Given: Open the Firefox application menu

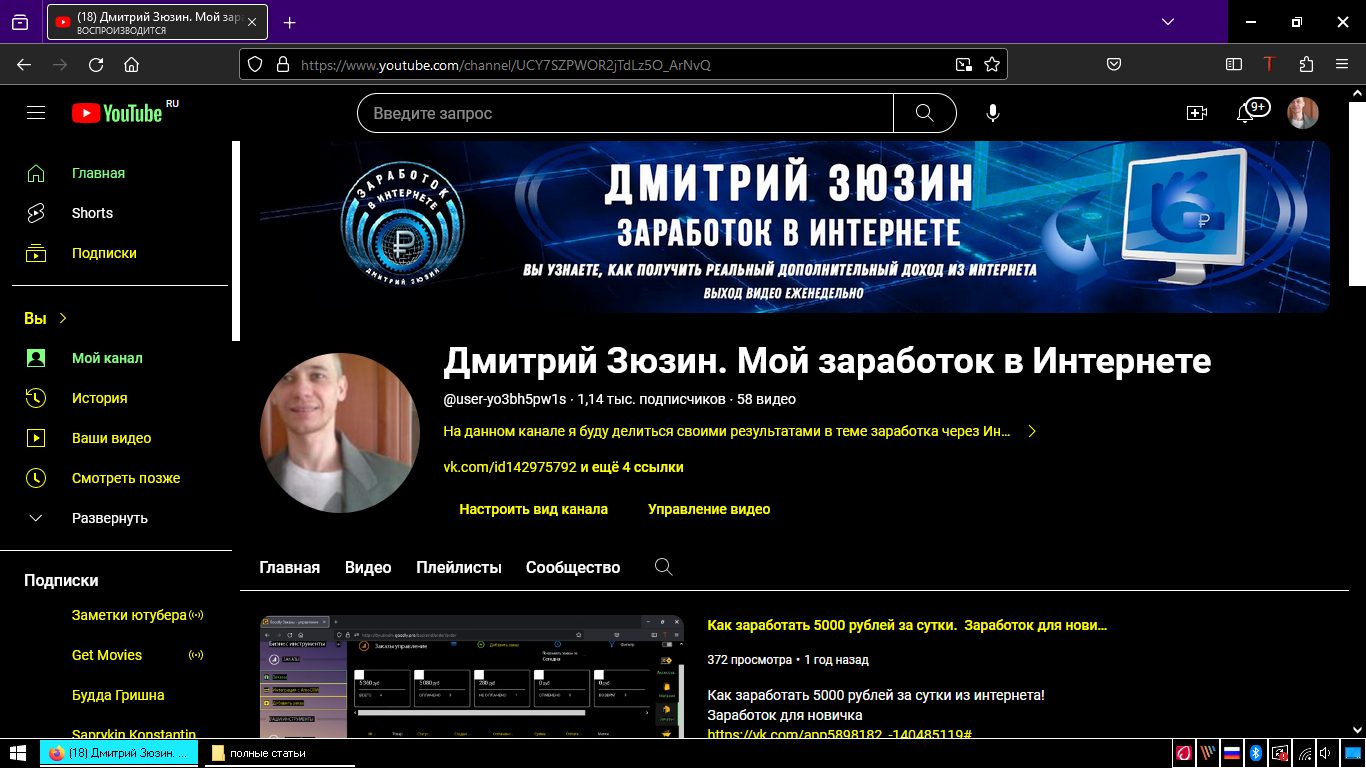Looking at the screenshot, I should tap(1342, 64).
